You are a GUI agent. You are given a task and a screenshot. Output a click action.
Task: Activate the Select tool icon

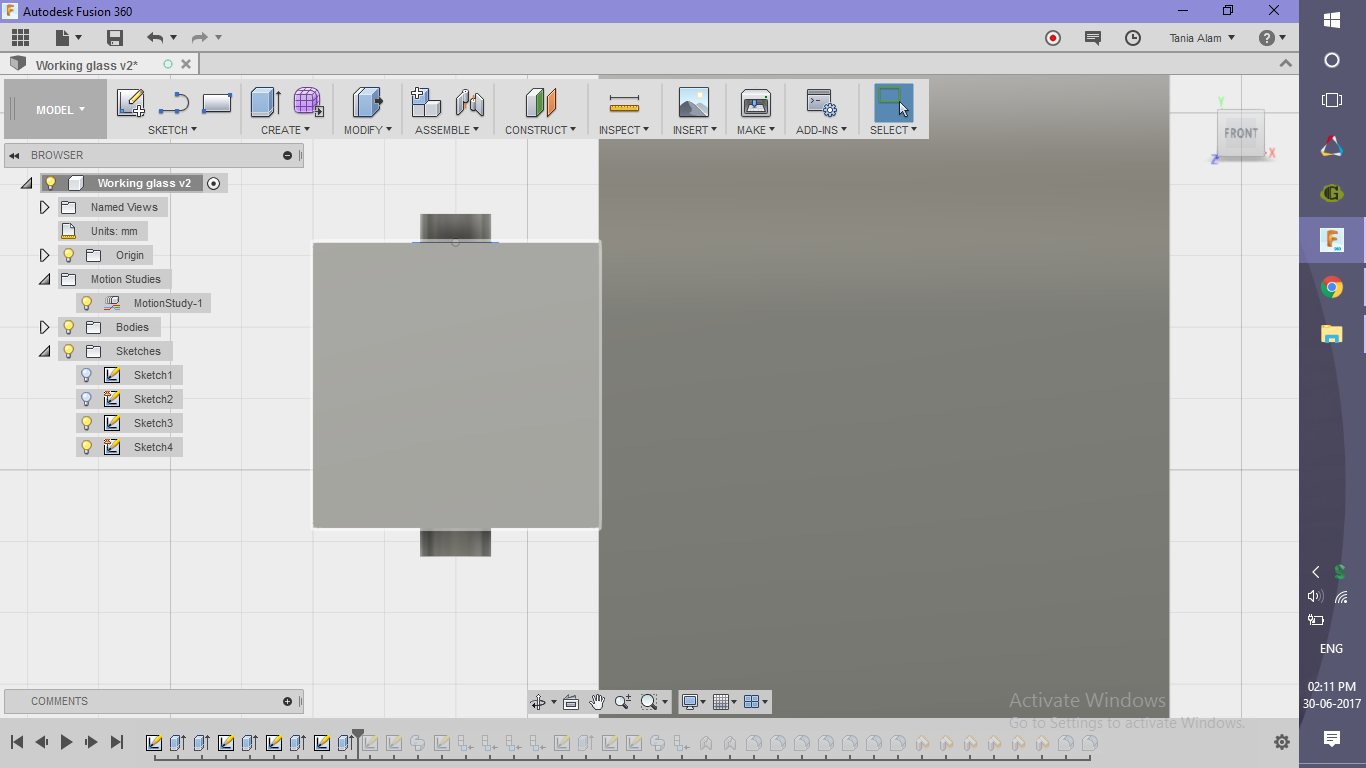[894, 103]
